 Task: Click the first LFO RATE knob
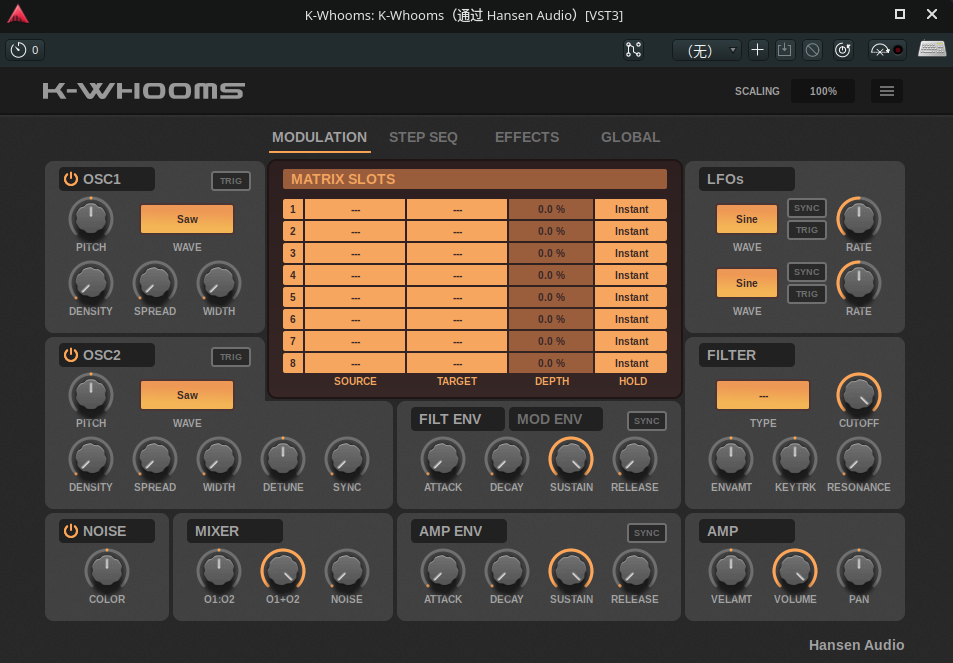click(859, 219)
